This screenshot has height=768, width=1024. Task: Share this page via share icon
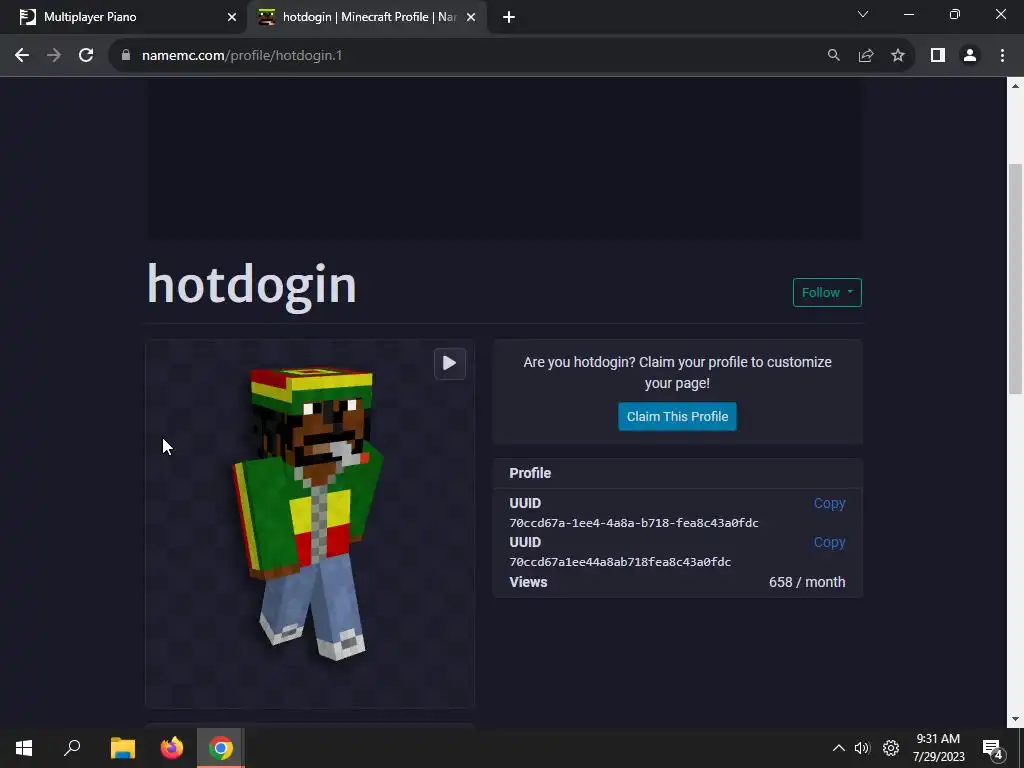866,56
